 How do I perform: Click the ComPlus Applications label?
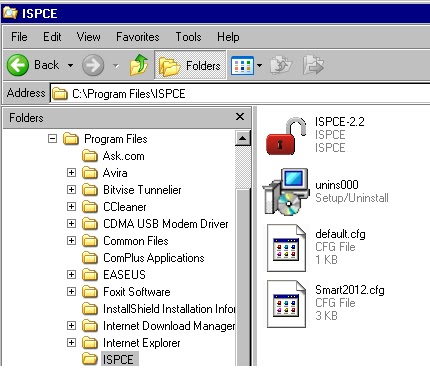pyautogui.click(x=154, y=258)
